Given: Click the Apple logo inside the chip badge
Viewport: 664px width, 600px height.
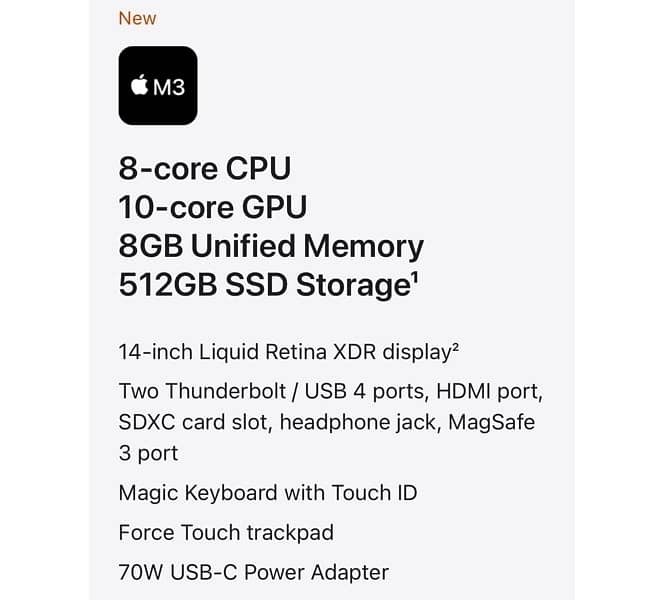Looking at the screenshot, I should [x=140, y=85].
